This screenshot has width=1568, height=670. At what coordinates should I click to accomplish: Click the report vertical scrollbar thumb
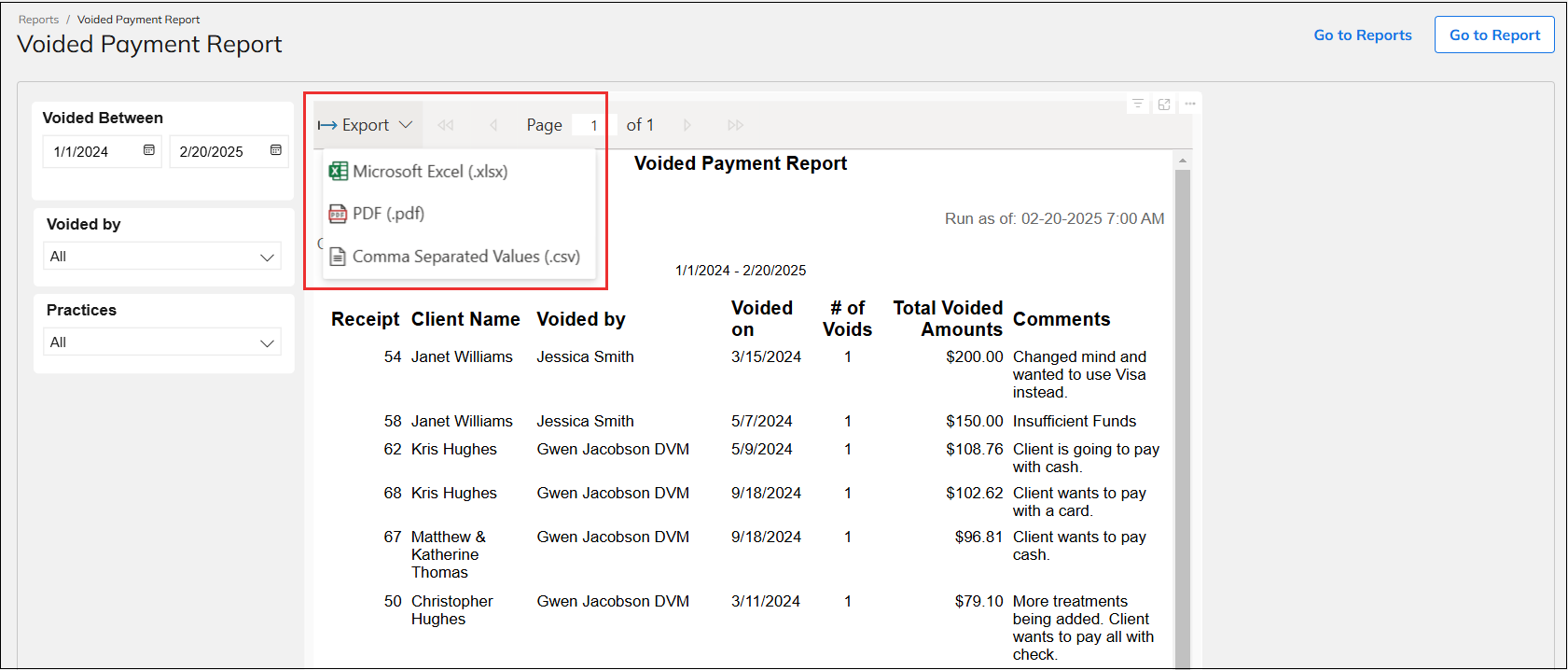tap(1183, 418)
